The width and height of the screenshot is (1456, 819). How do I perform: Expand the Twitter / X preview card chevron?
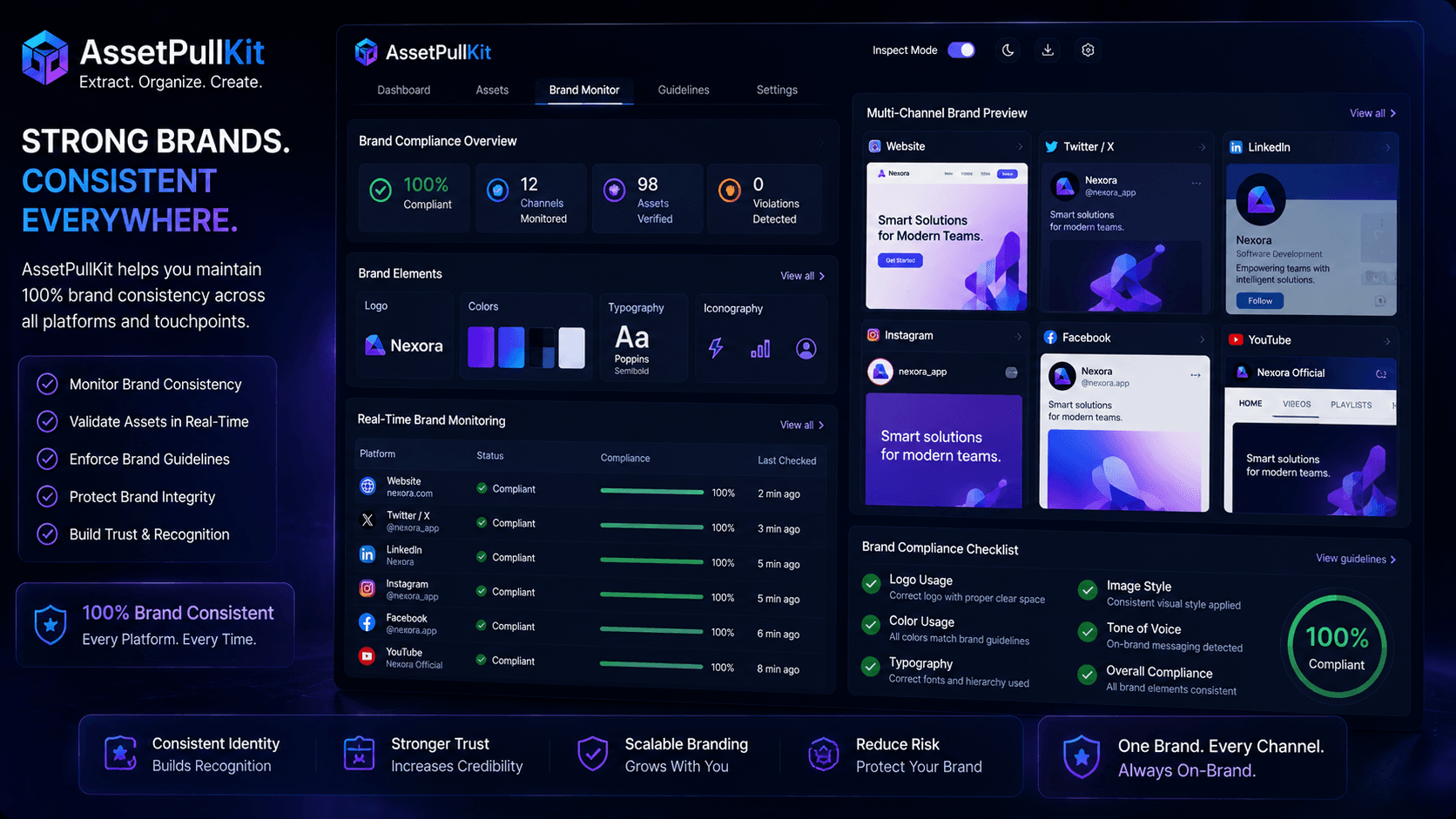coord(1203,147)
